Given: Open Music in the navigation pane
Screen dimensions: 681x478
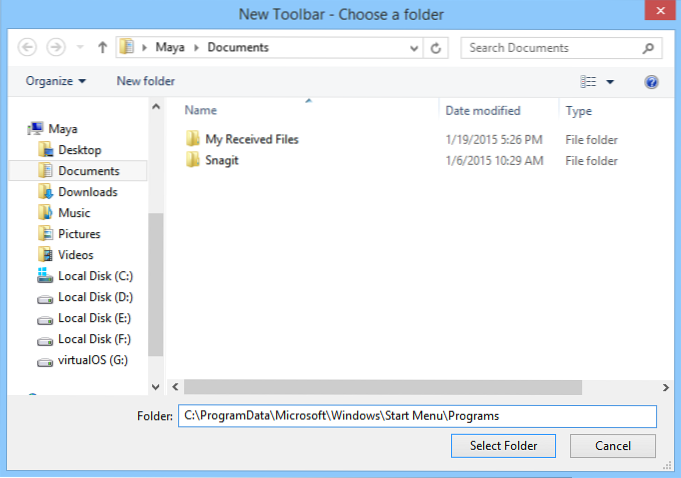Looking at the screenshot, I should point(74,213).
